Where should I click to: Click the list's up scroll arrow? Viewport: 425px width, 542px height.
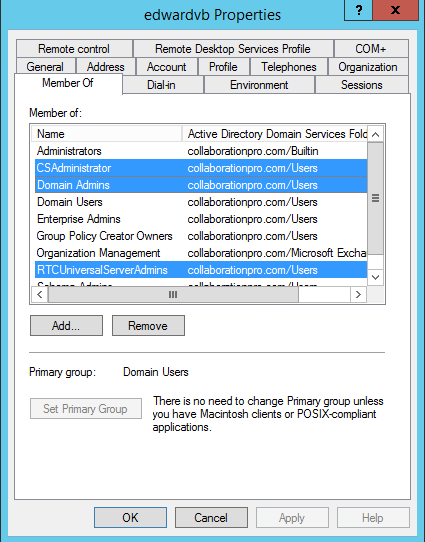[x=376, y=134]
